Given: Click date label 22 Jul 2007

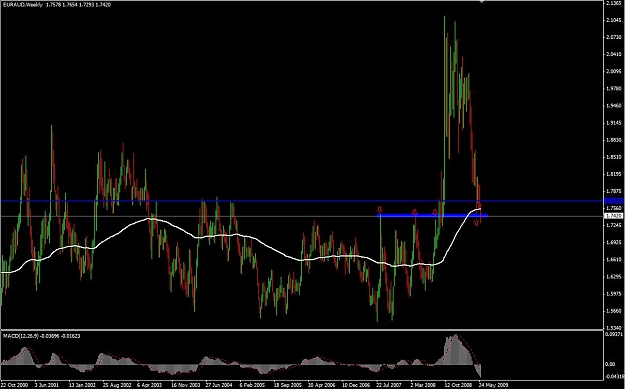Looking at the screenshot, I should (x=389, y=385).
